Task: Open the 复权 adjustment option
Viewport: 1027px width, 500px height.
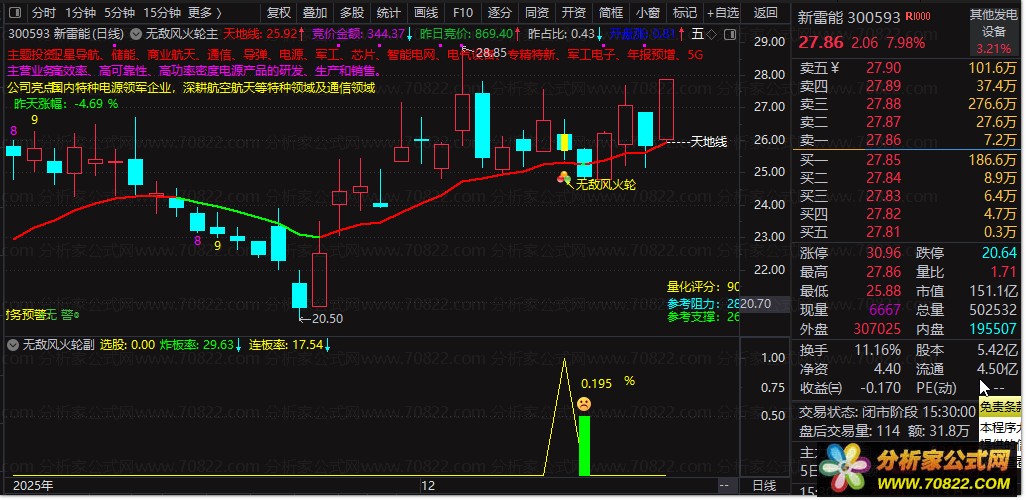Action: point(279,12)
